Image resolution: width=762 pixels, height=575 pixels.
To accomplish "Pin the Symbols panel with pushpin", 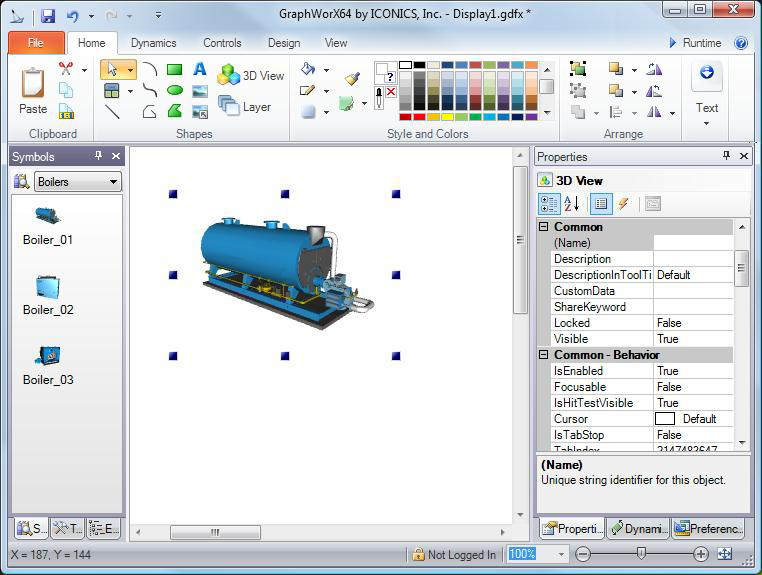I will tap(98, 156).
